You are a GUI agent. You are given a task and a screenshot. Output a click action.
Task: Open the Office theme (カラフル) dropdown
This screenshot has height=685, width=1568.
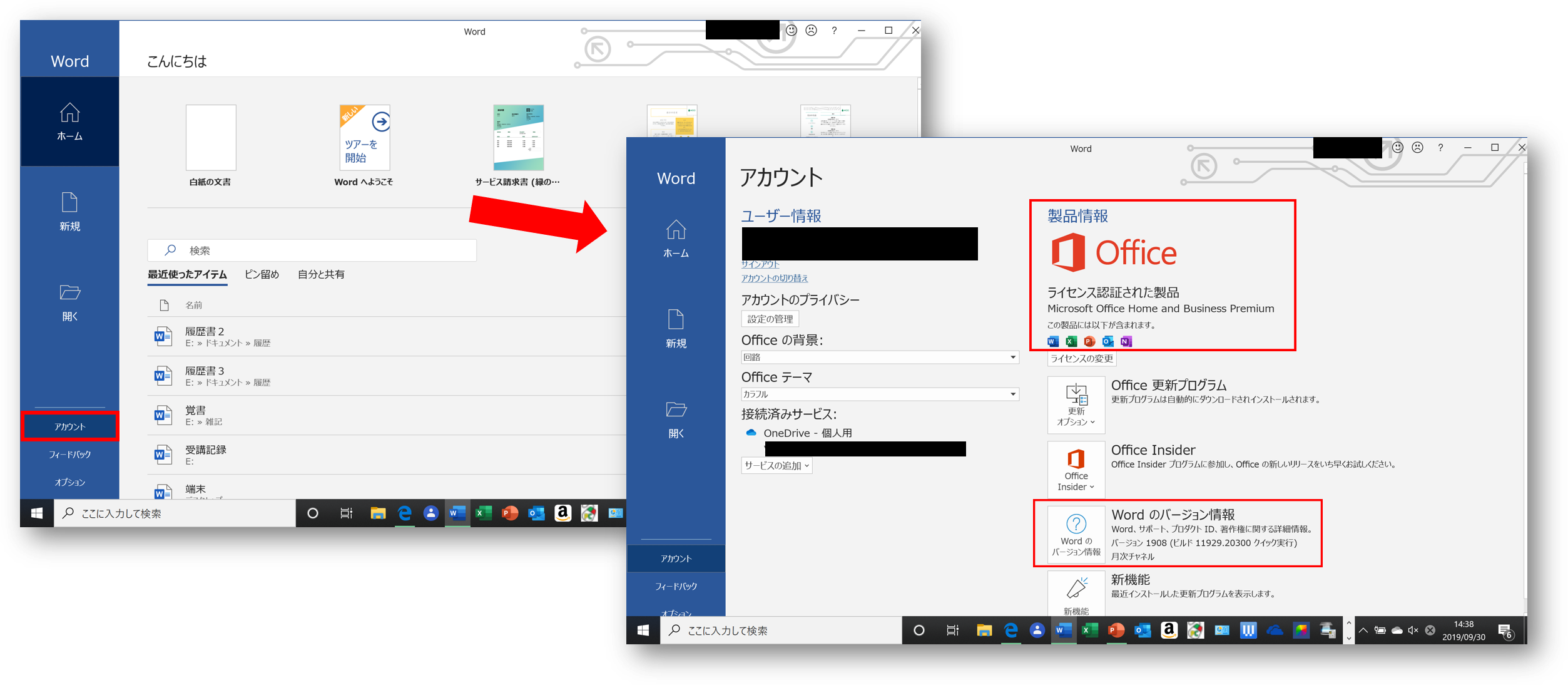pos(880,394)
